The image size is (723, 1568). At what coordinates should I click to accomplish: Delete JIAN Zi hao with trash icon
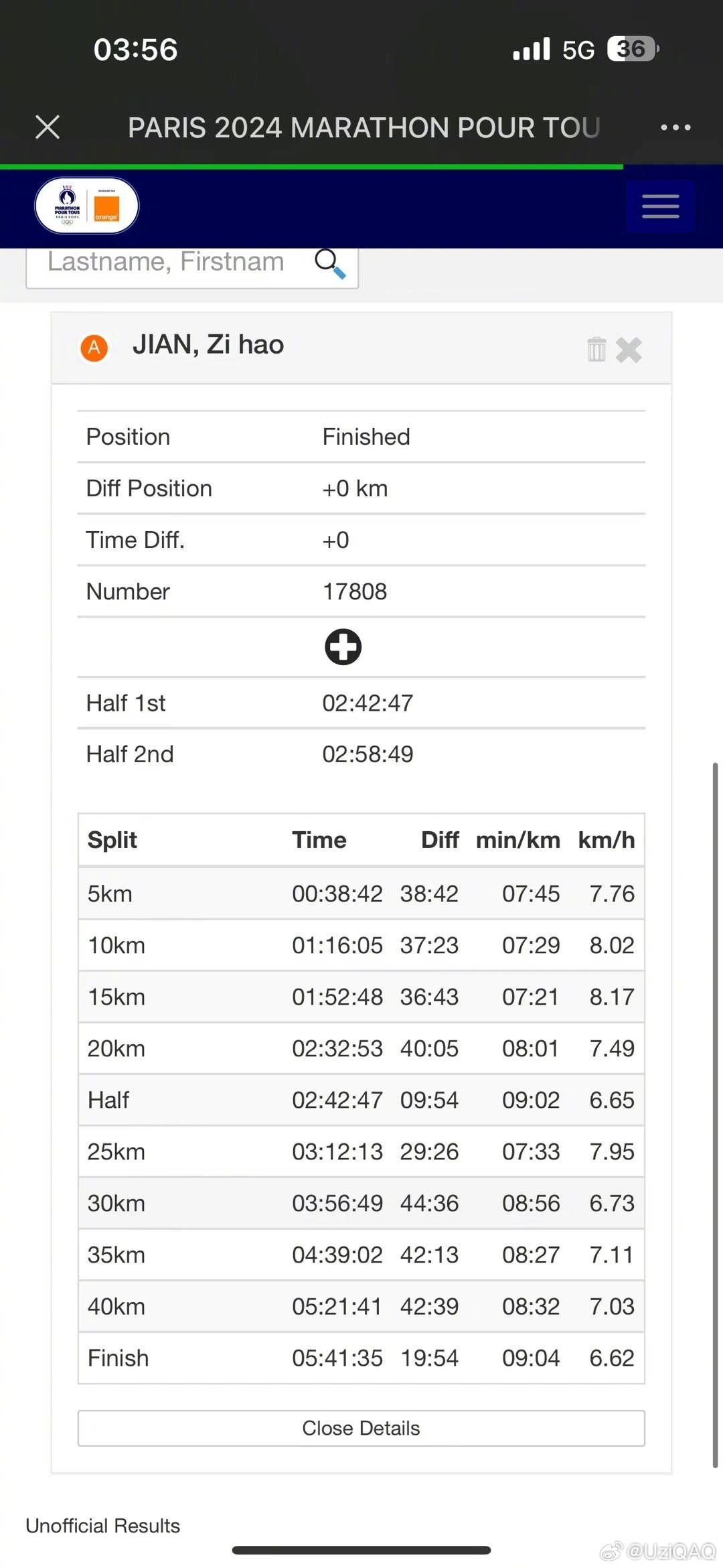point(596,350)
